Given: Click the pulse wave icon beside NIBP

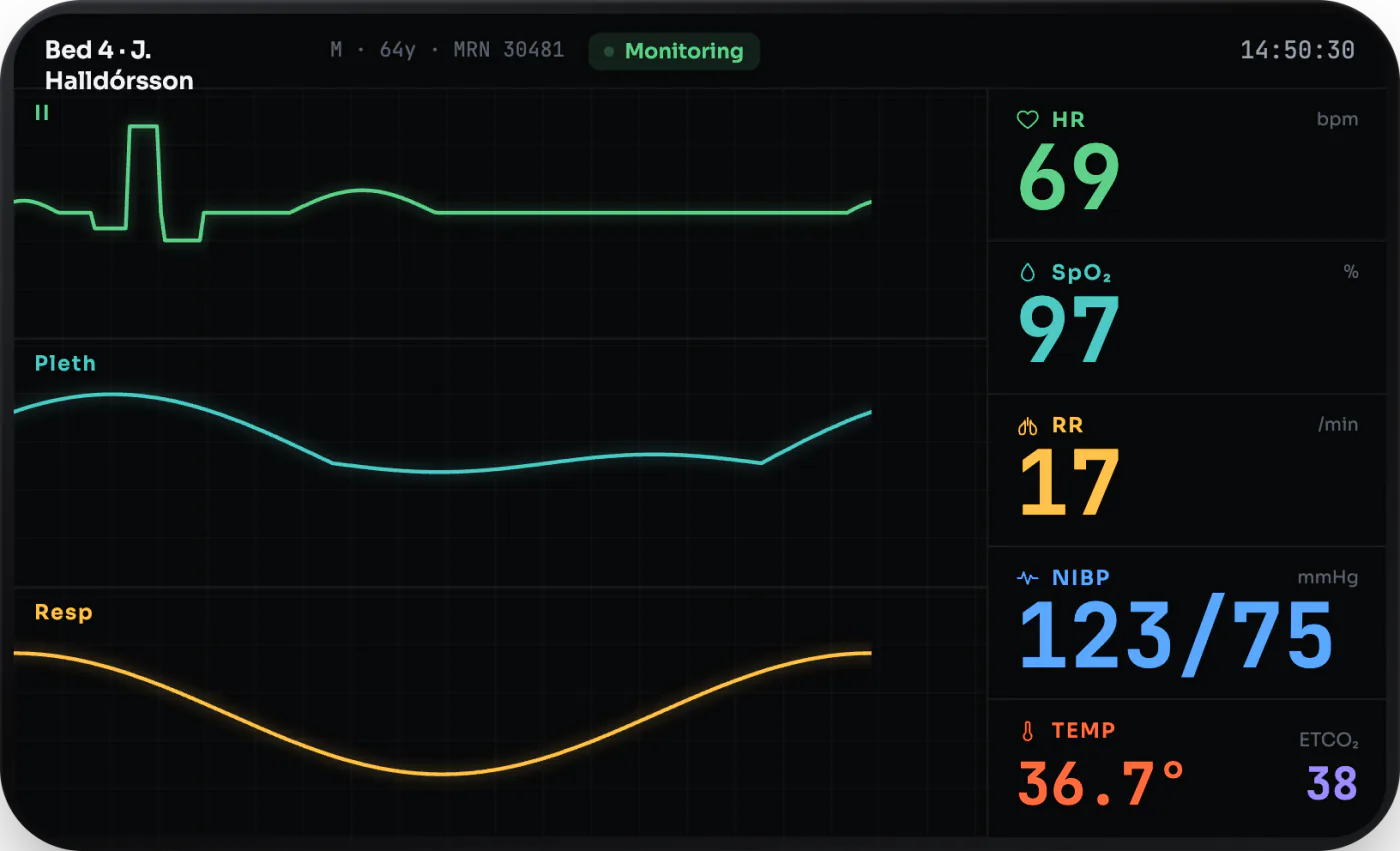Looking at the screenshot, I should coord(1028,578).
